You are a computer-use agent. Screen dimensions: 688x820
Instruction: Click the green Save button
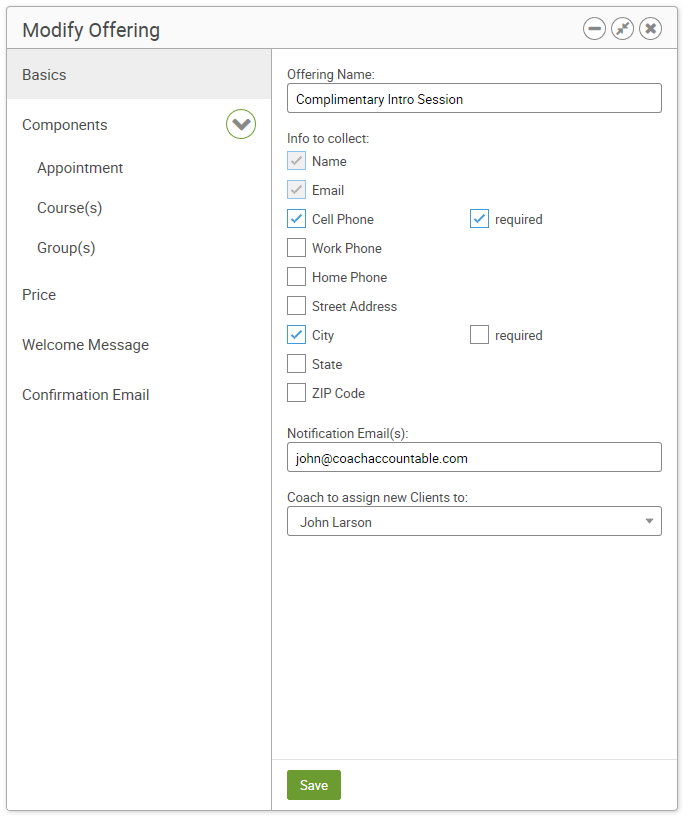point(314,785)
